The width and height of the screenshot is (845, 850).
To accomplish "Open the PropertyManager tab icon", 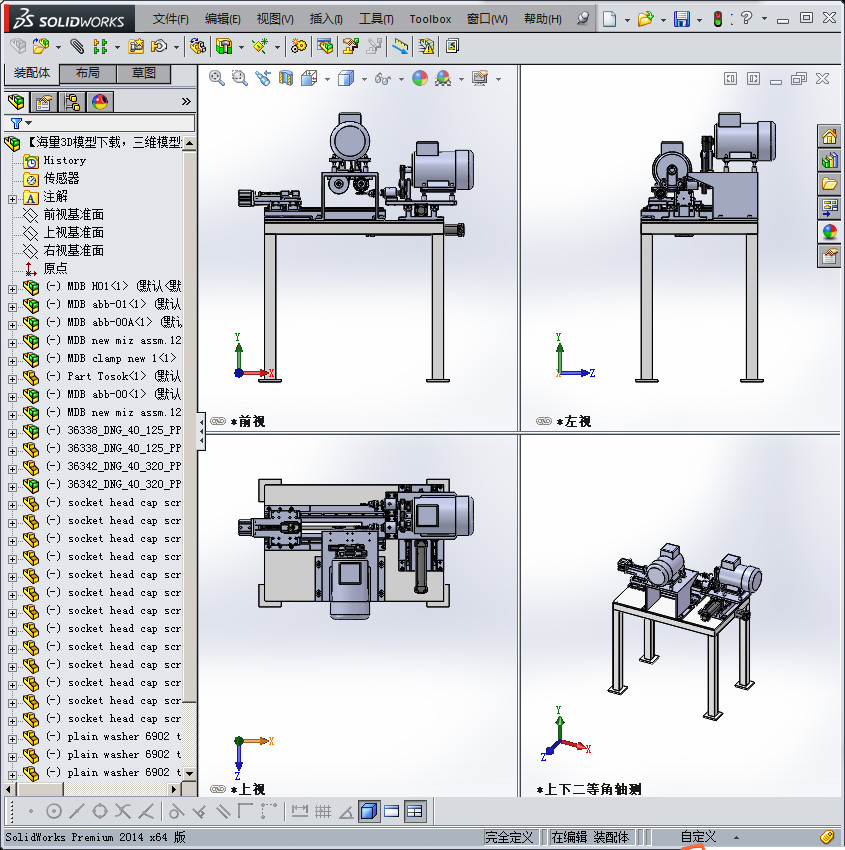I will tap(44, 101).
